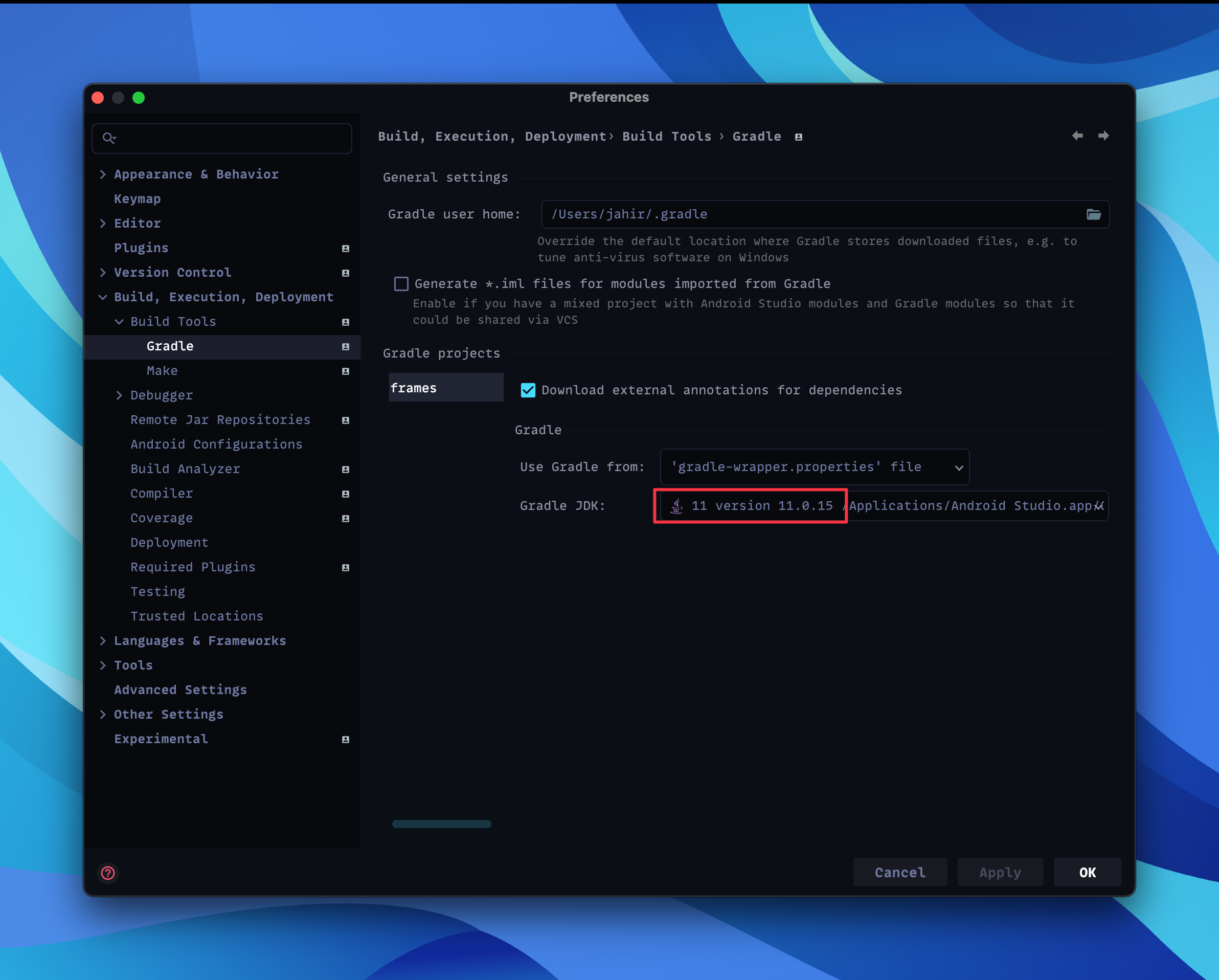The height and width of the screenshot is (980, 1219).
Task: Open Compiler settings
Action: pos(162,493)
